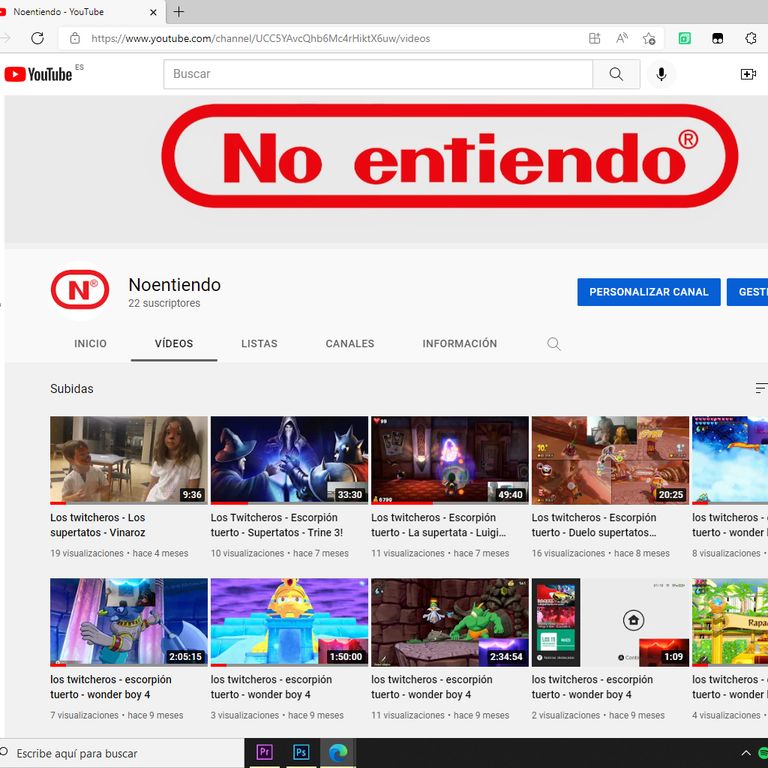View site info via padlock icon
The width and height of the screenshot is (768, 768).
click(74, 38)
